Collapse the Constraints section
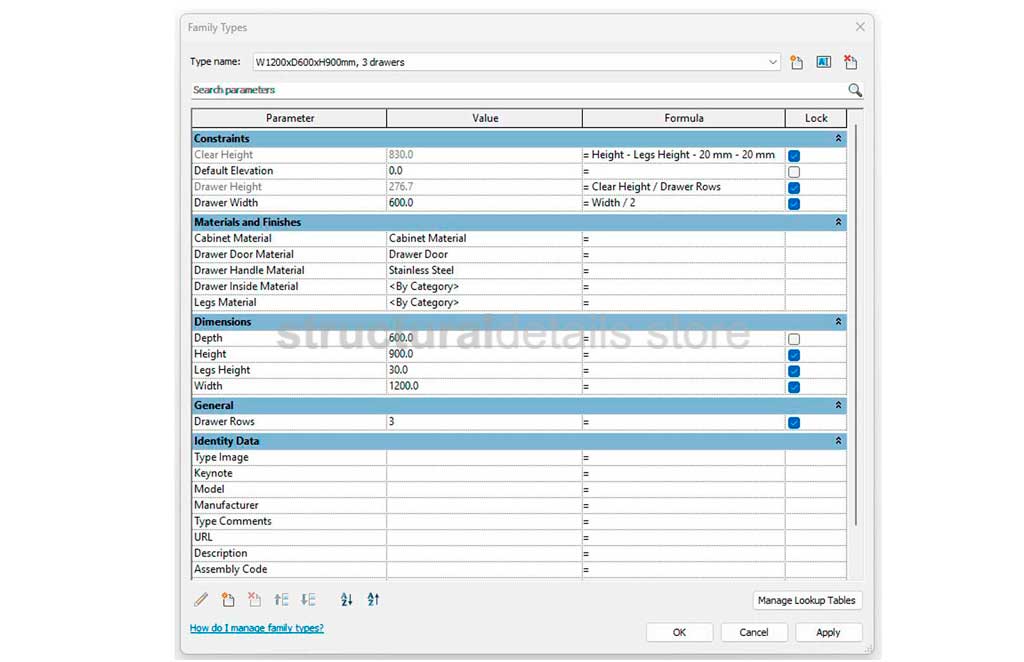Screen dimensions: 1024x662 (838, 139)
